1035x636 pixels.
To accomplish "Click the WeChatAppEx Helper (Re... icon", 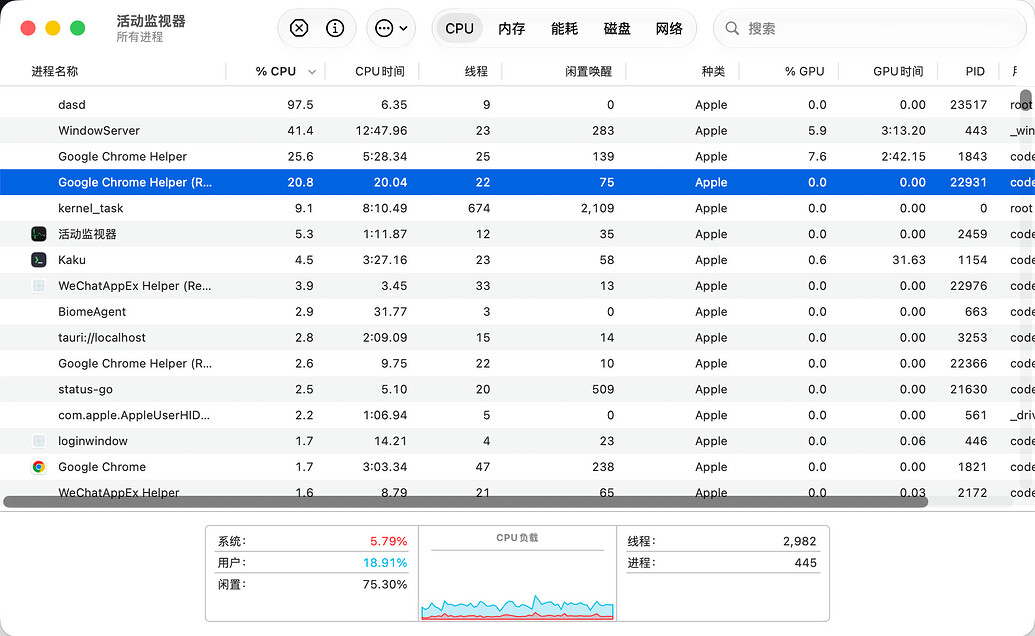I will point(39,286).
